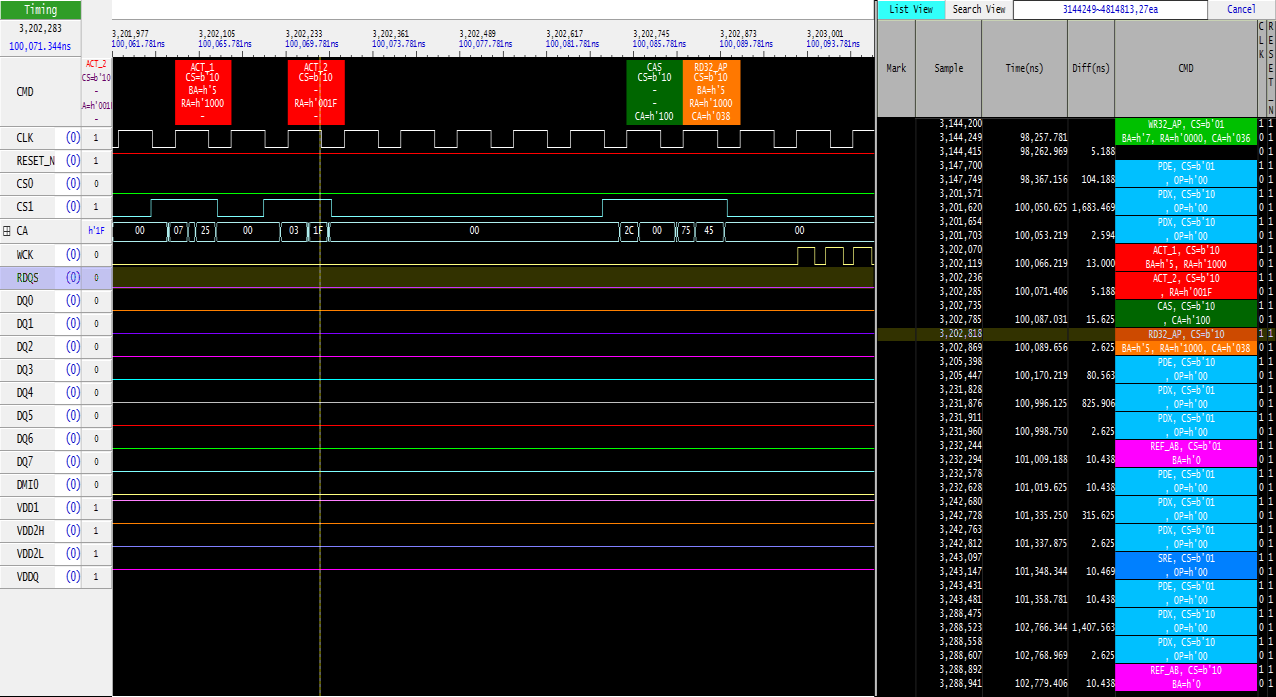
Task: Select the DQ3 signal label
Action: 24,369
